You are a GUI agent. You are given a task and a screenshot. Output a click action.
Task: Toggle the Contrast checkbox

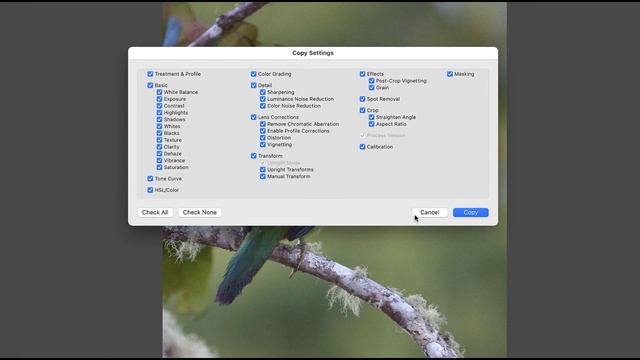[159, 106]
